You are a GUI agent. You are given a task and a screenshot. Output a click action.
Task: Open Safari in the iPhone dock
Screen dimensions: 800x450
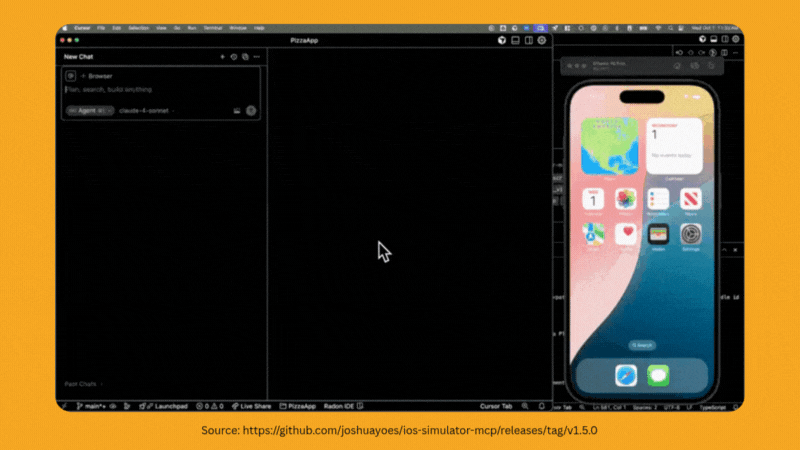(626, 376)
